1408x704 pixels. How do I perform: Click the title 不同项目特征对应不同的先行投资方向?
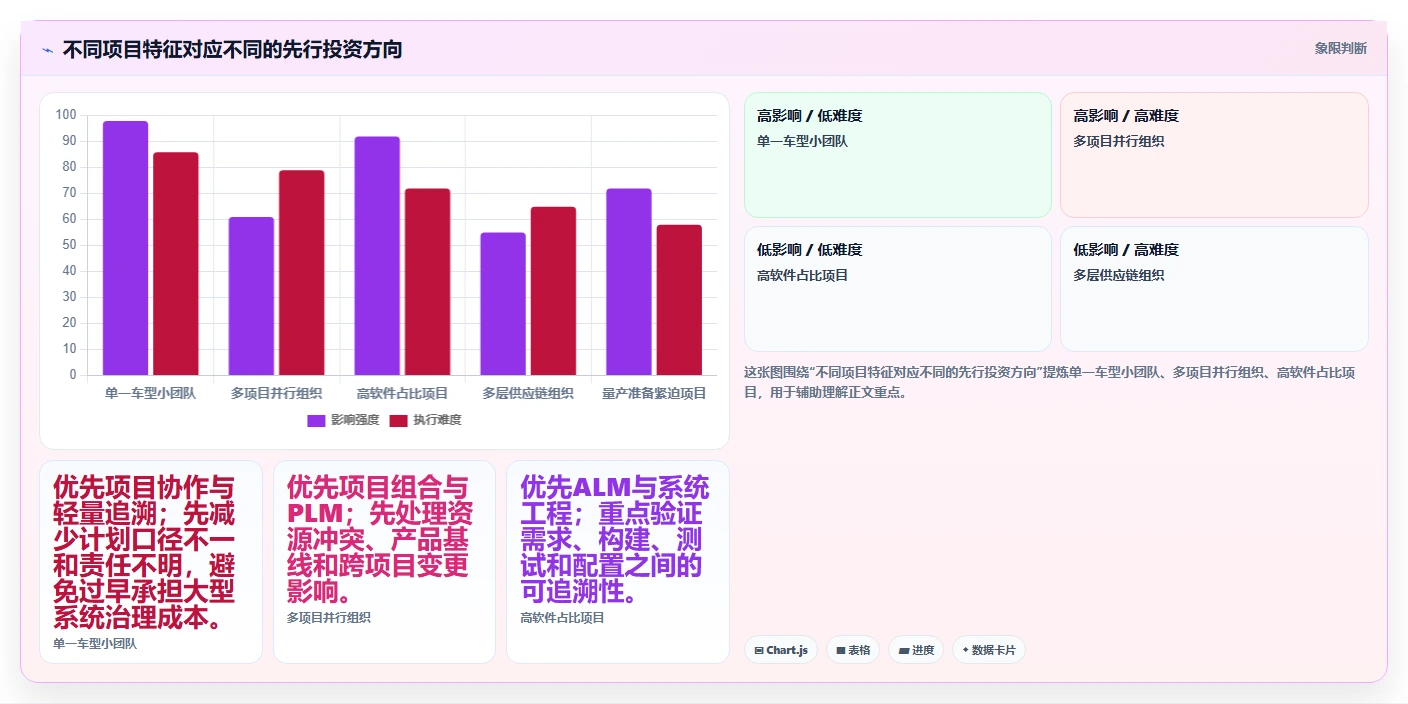point(232,49)
